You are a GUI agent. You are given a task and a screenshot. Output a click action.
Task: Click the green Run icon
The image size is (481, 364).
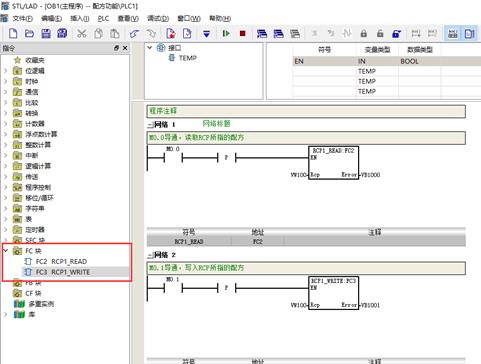tap(226, 33)
